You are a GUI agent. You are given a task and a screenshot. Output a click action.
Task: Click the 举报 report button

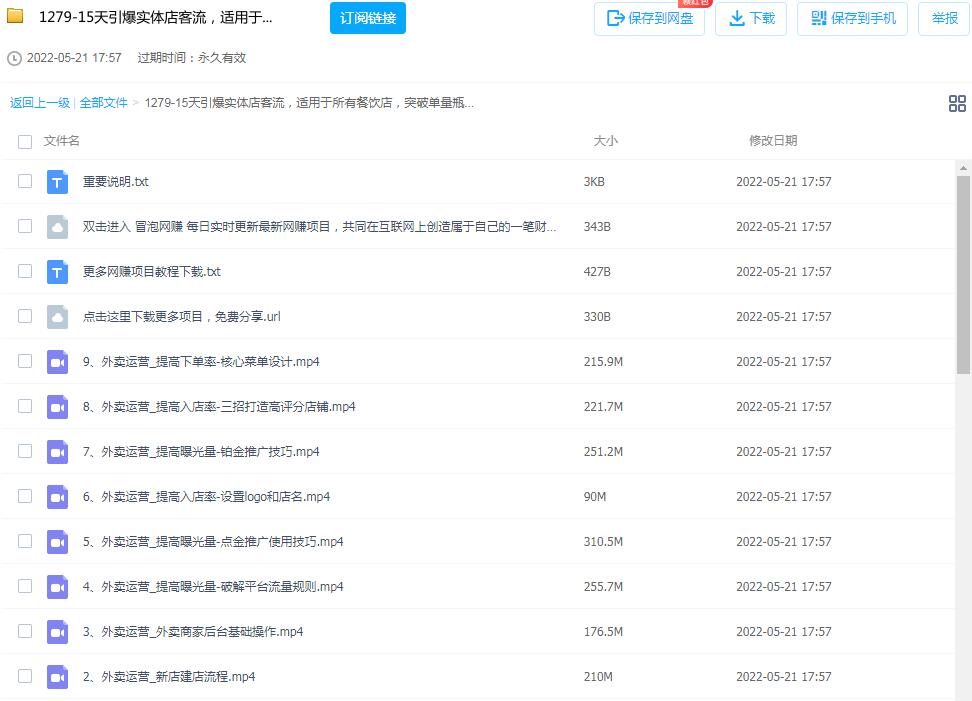tap(944, 19)
